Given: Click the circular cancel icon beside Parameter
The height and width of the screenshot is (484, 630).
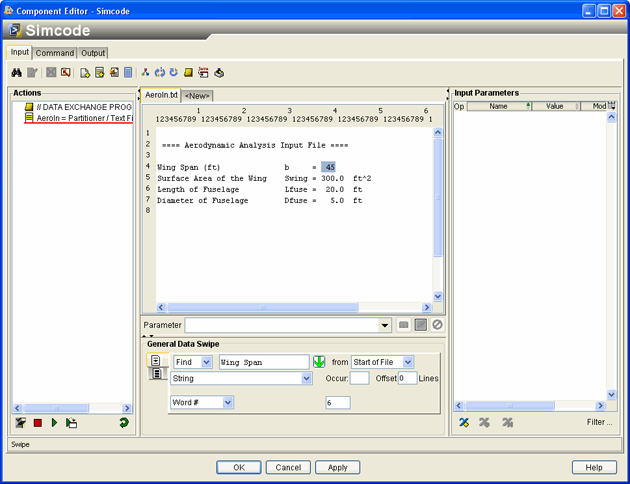Looking at the screenshot, I should point(437,325).
